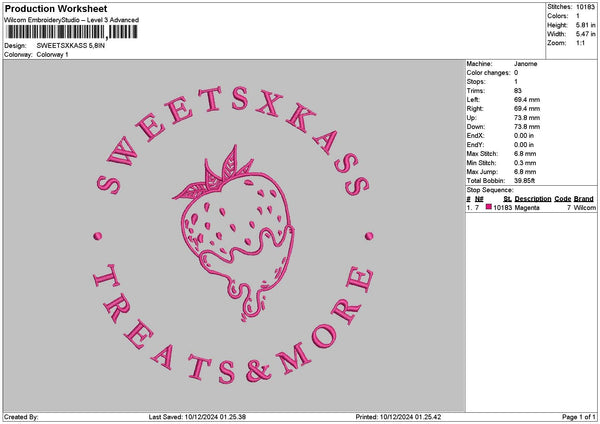Click the Machine value Janome

pos(525,64)
